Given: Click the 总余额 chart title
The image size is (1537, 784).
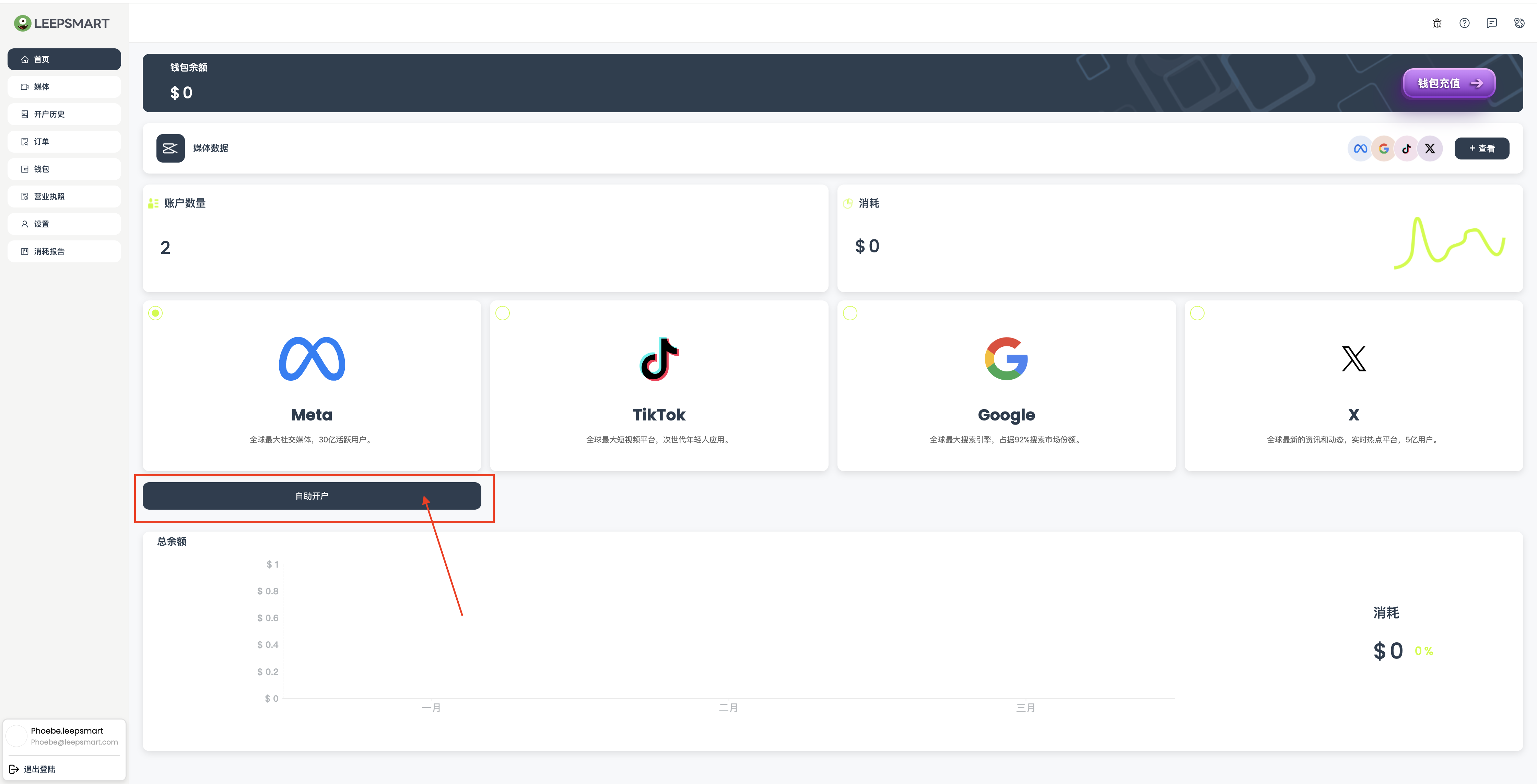Looking at the screenshot, I should [x=172, y=541].
